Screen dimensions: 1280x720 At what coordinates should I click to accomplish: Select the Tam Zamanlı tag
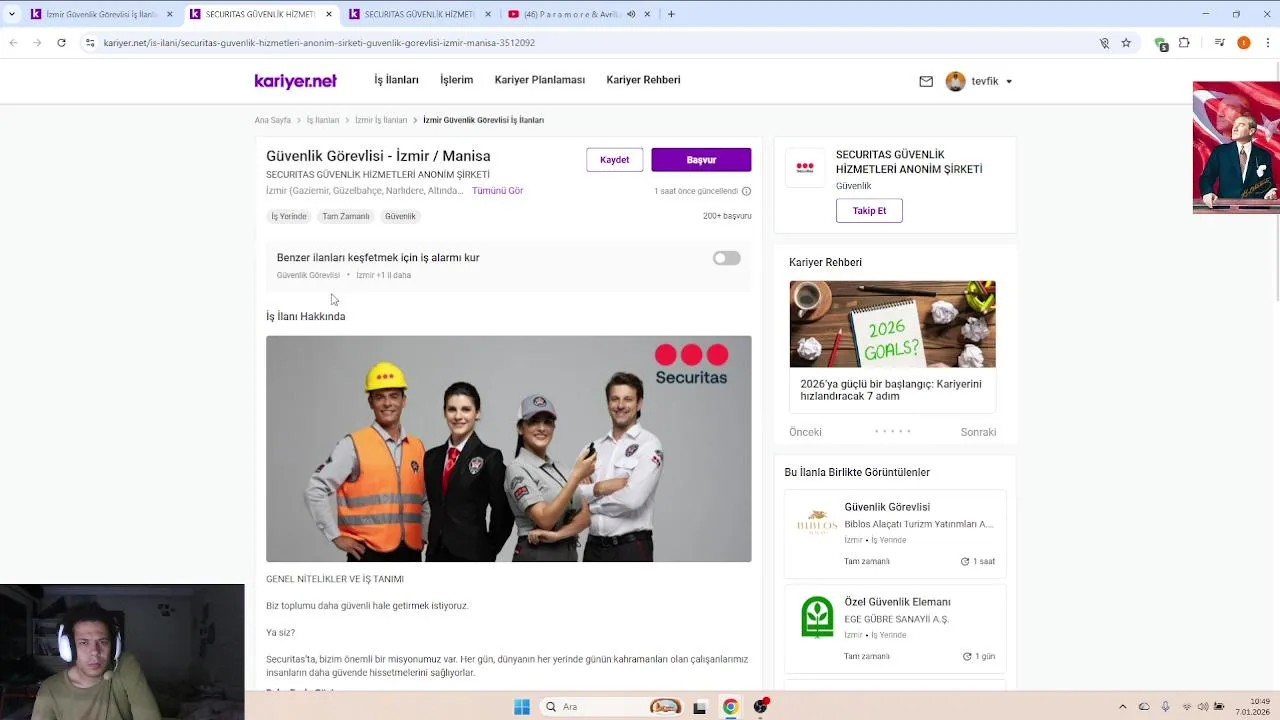pyautogui.click(x=346, y=216)
